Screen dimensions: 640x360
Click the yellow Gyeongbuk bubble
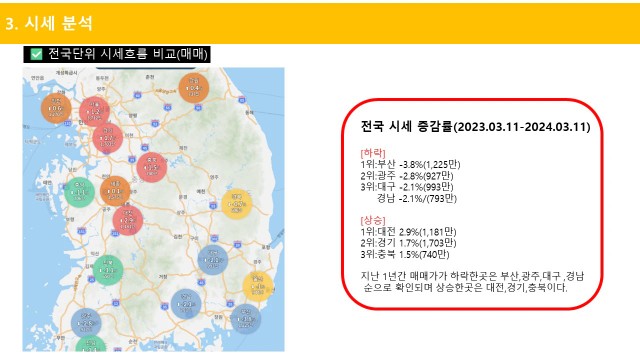coord(237,204)
